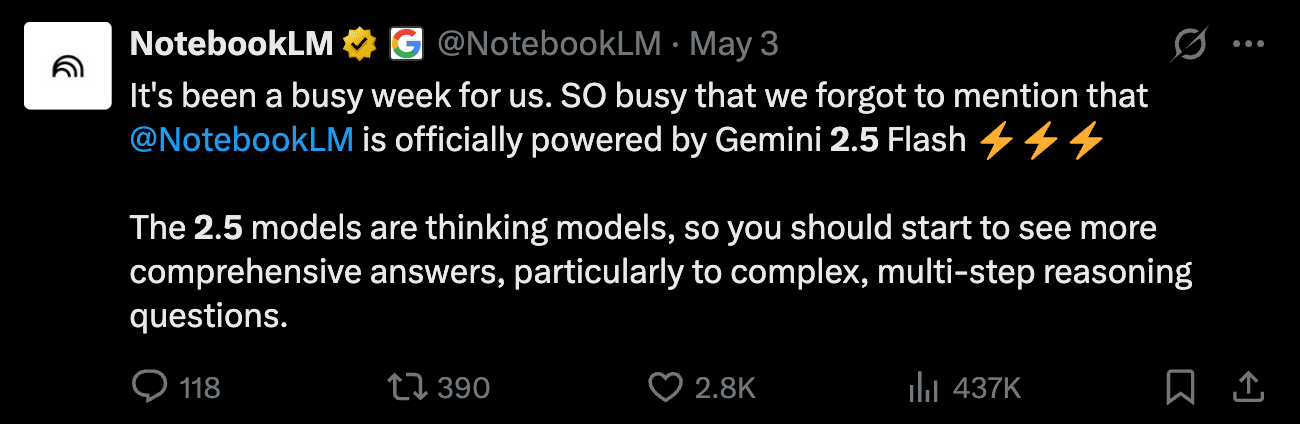Open the three-dot More options menu
The image size is (1300, 424).
pos(1249,44)
